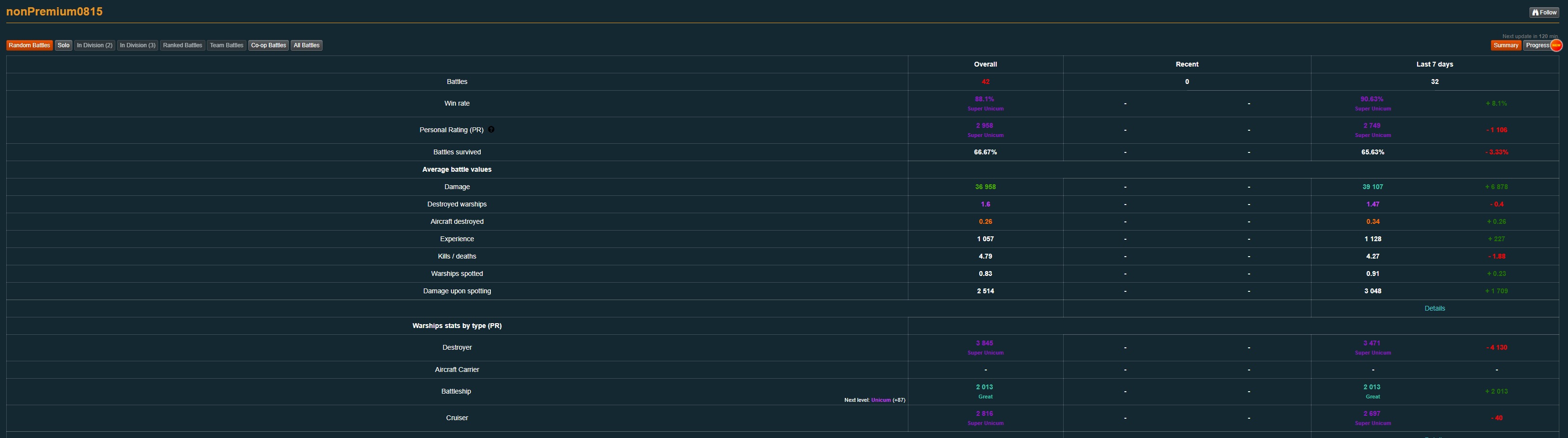Click the PR change value -1 106
Screen dimensions: 1568x438
point(1497,130)
